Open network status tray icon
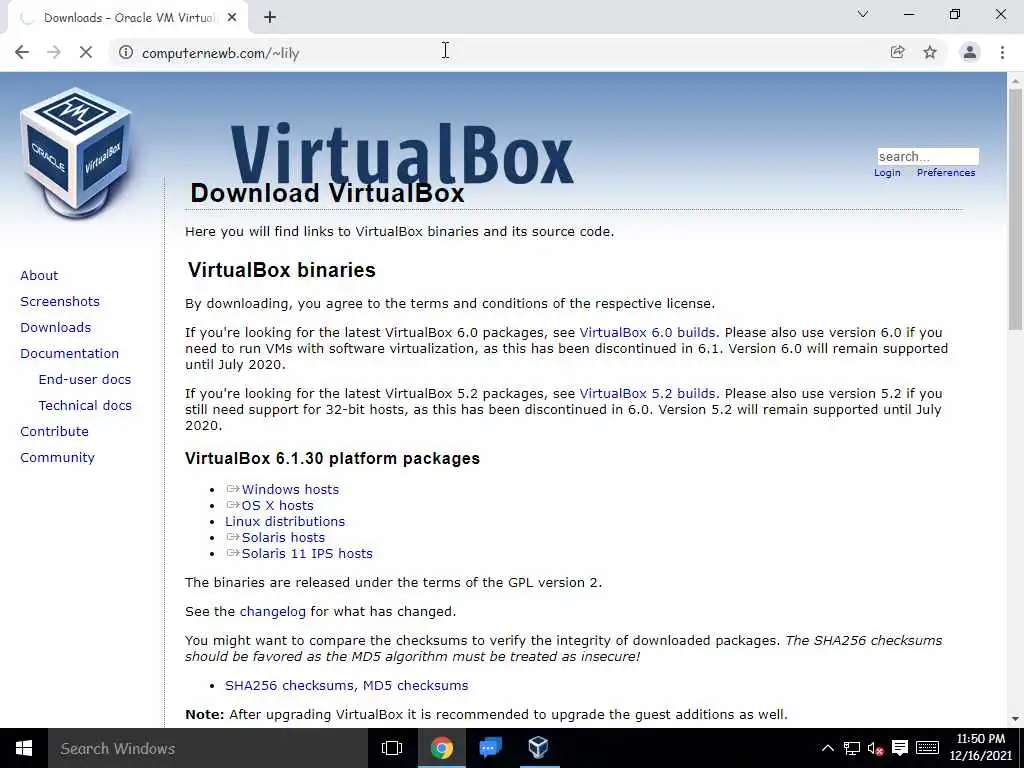This screenshot has height=768, width=1024. [x=852, y=748]
